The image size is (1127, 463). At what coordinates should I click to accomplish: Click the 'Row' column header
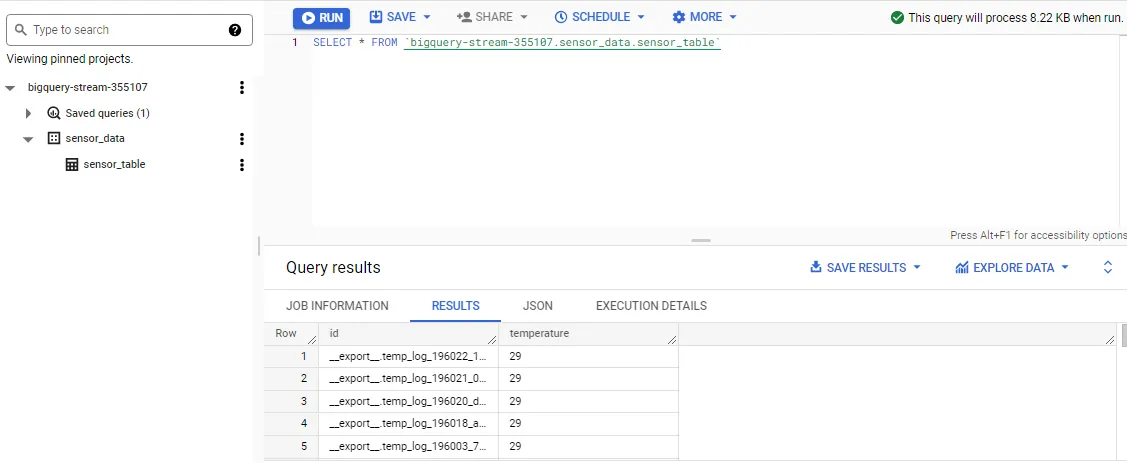coord(291,334)
